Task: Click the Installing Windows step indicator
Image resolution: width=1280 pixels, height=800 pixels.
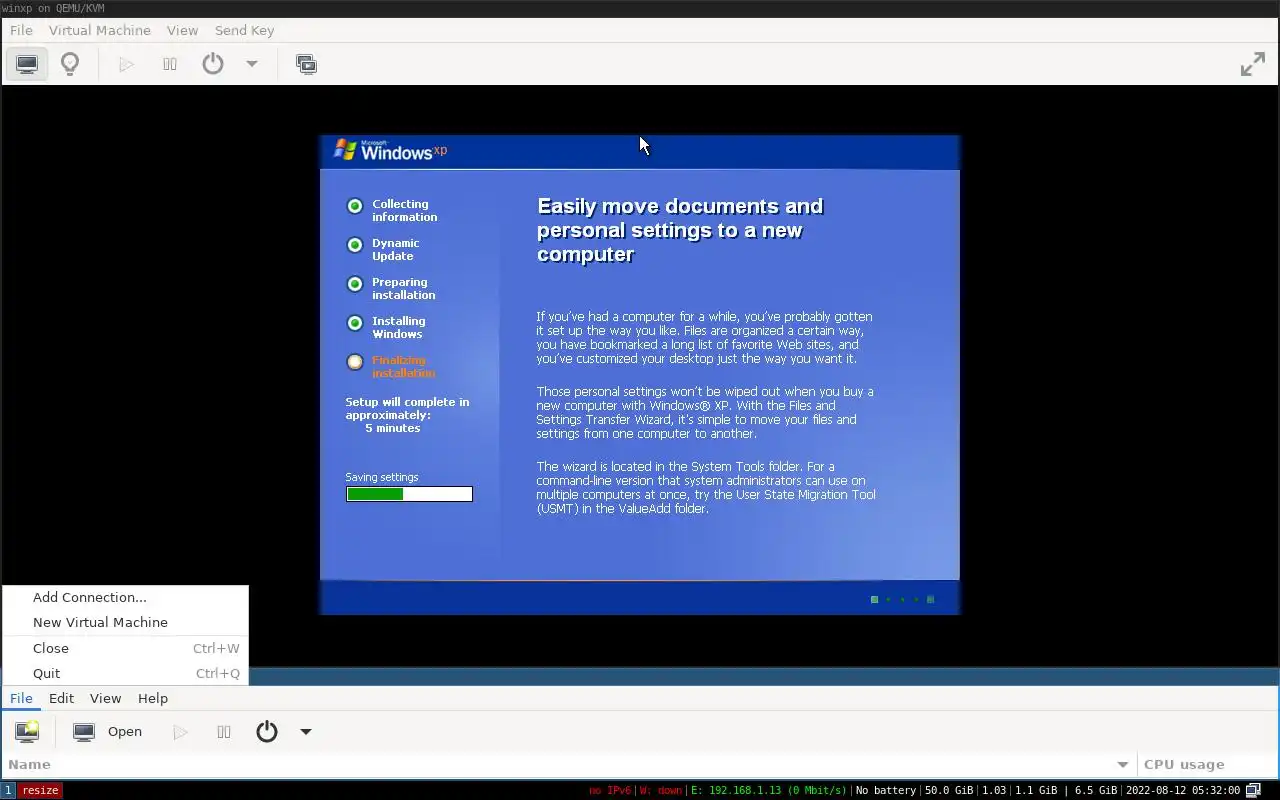Action: coord(355,323)
